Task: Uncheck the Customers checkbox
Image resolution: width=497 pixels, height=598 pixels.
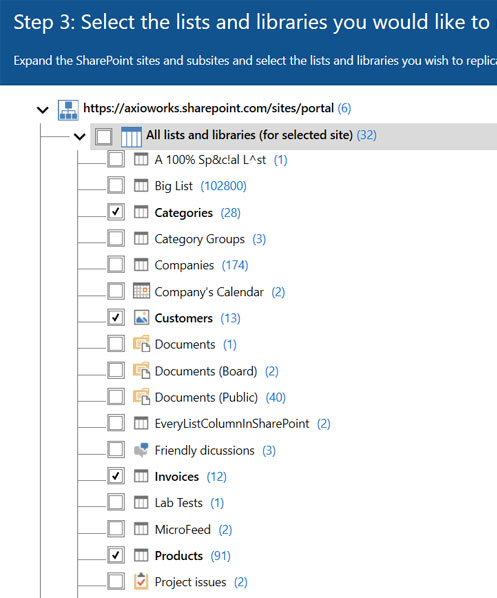Action: (116, 317)
